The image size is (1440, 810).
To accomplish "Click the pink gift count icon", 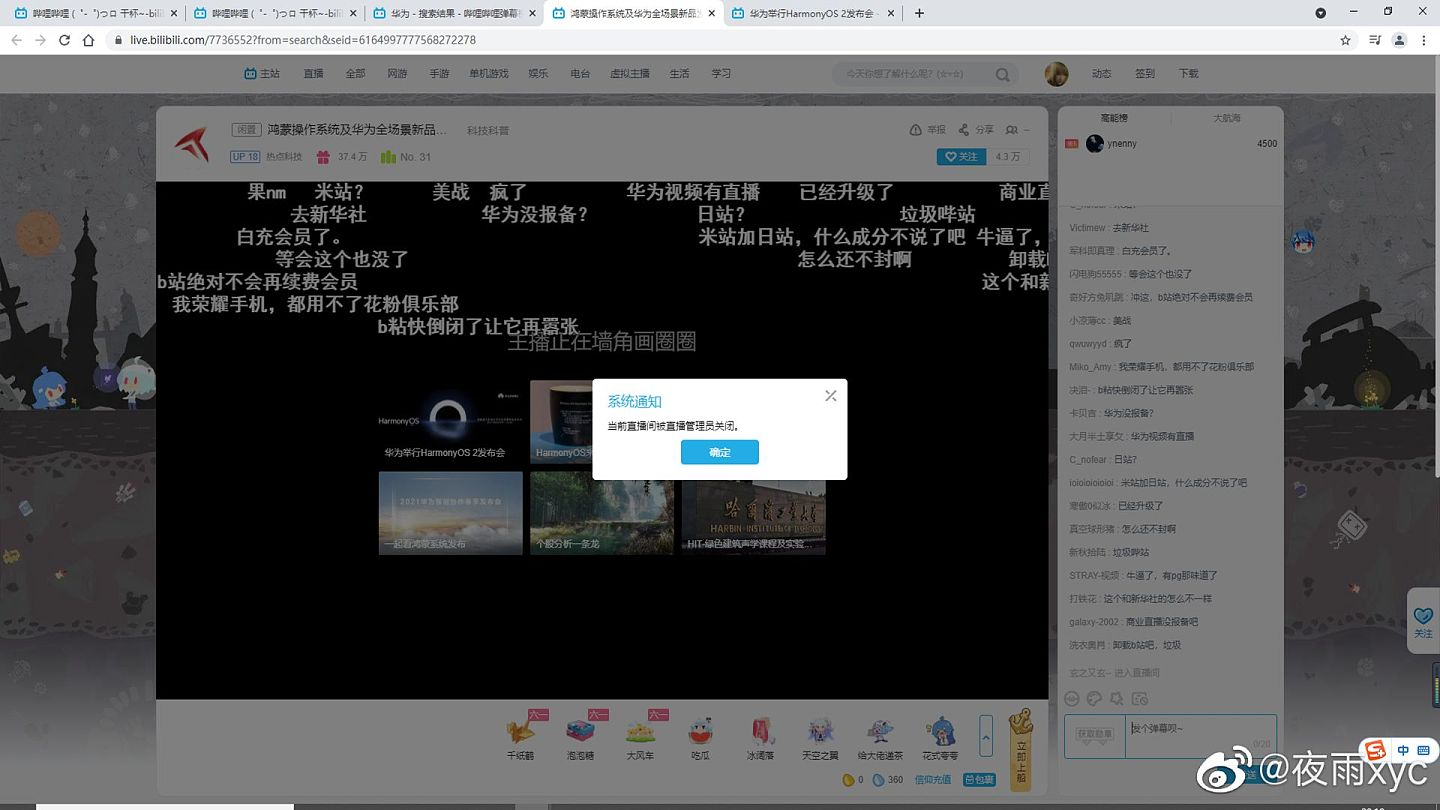I will pos(323,157).
